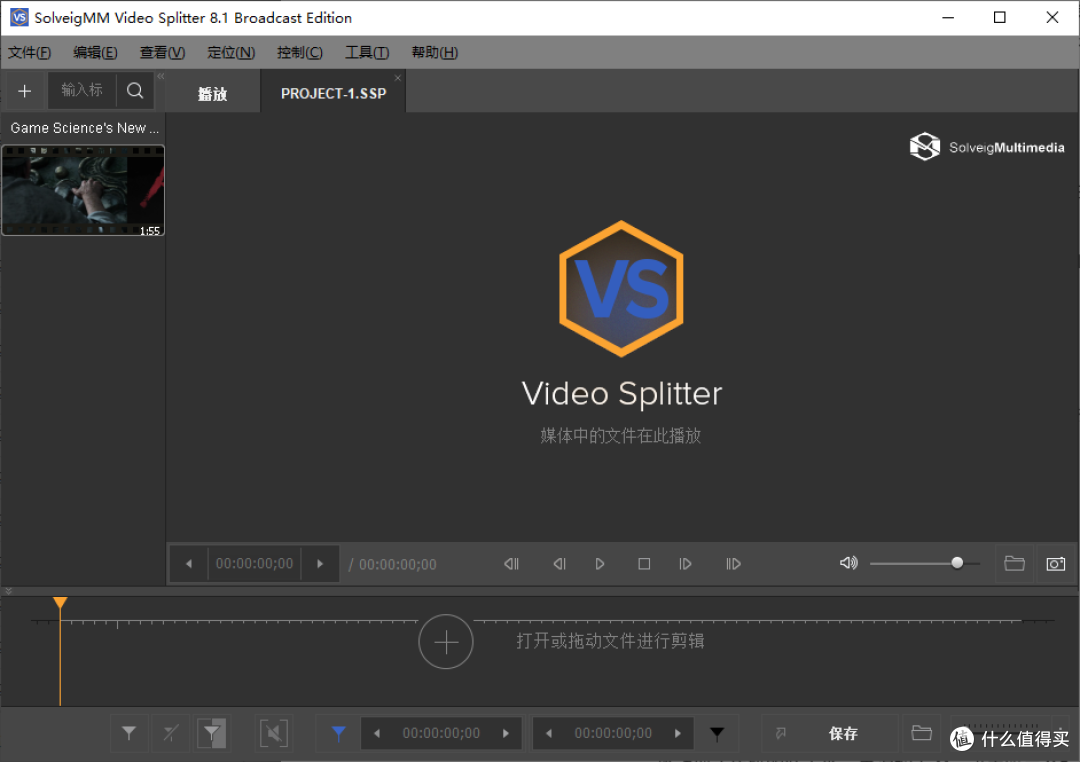Open the 工具 menu
The height and width of the screenshot is (762, 1080).
[x=366, y=52]
